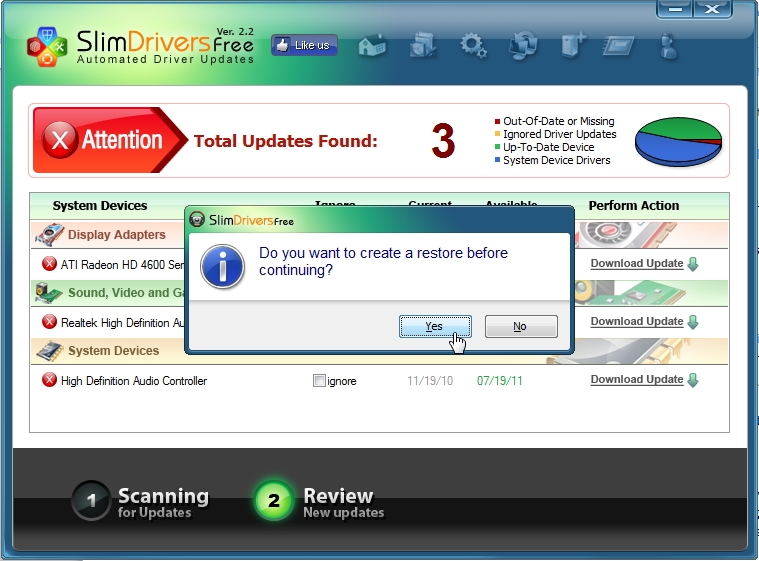Click the driver status pie chart
This screenshot has width=759, height=561.
(x=678, y=141)
